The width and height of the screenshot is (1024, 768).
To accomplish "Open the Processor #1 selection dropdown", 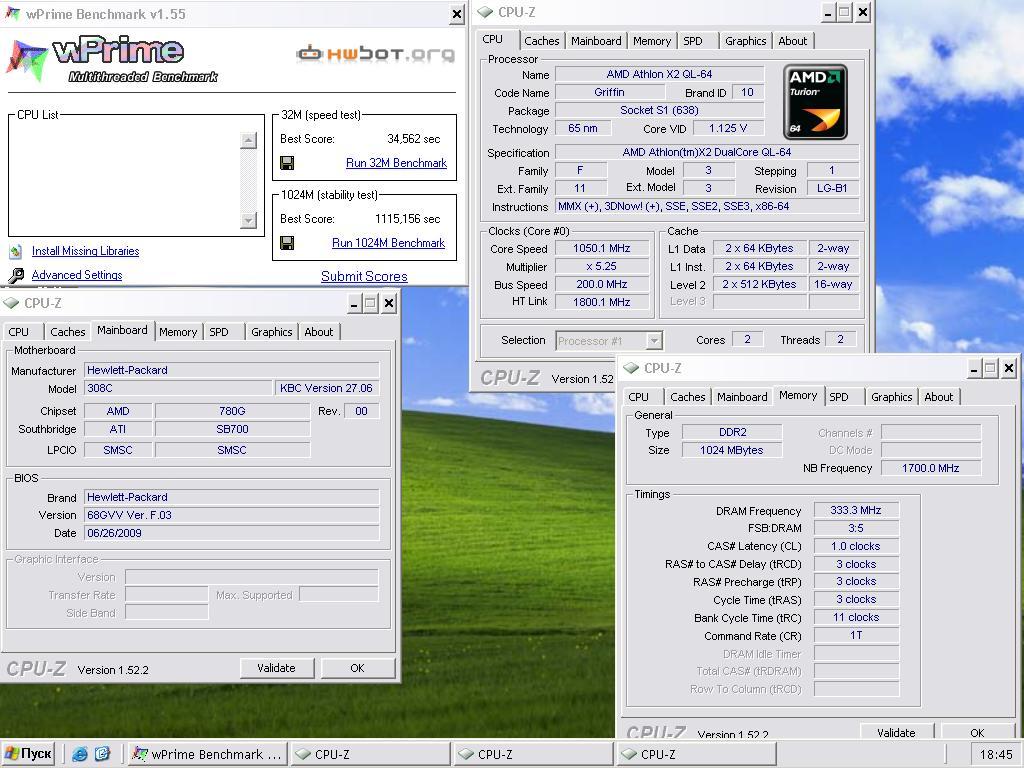I will point(653,340).
